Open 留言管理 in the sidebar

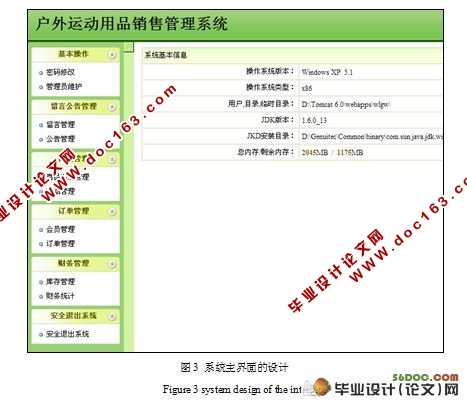point(60,125)
